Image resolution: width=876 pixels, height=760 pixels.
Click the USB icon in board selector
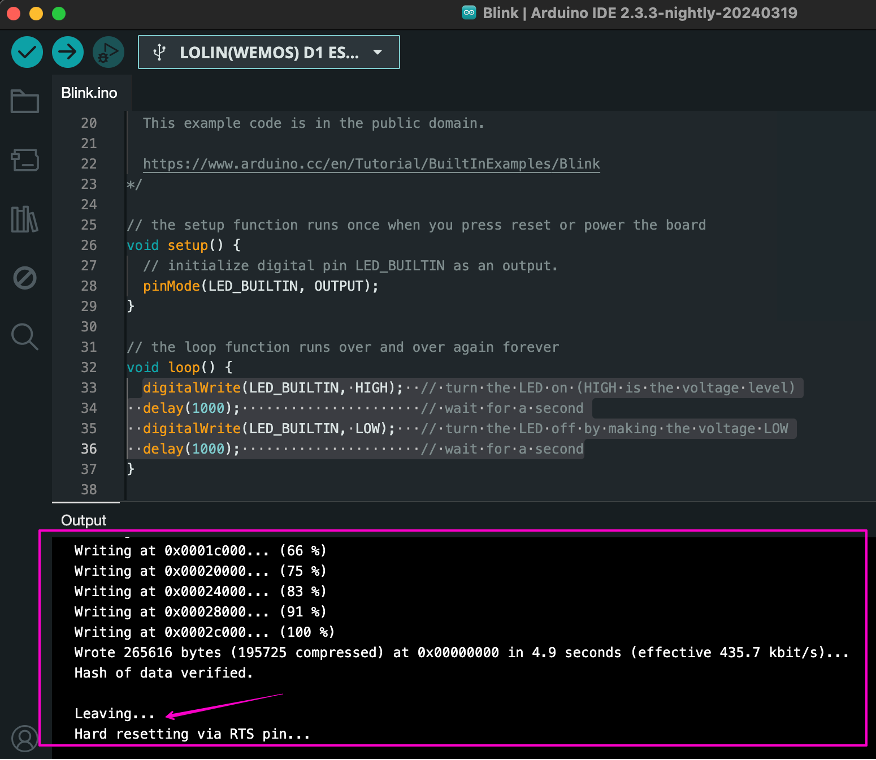pos(160,52)
